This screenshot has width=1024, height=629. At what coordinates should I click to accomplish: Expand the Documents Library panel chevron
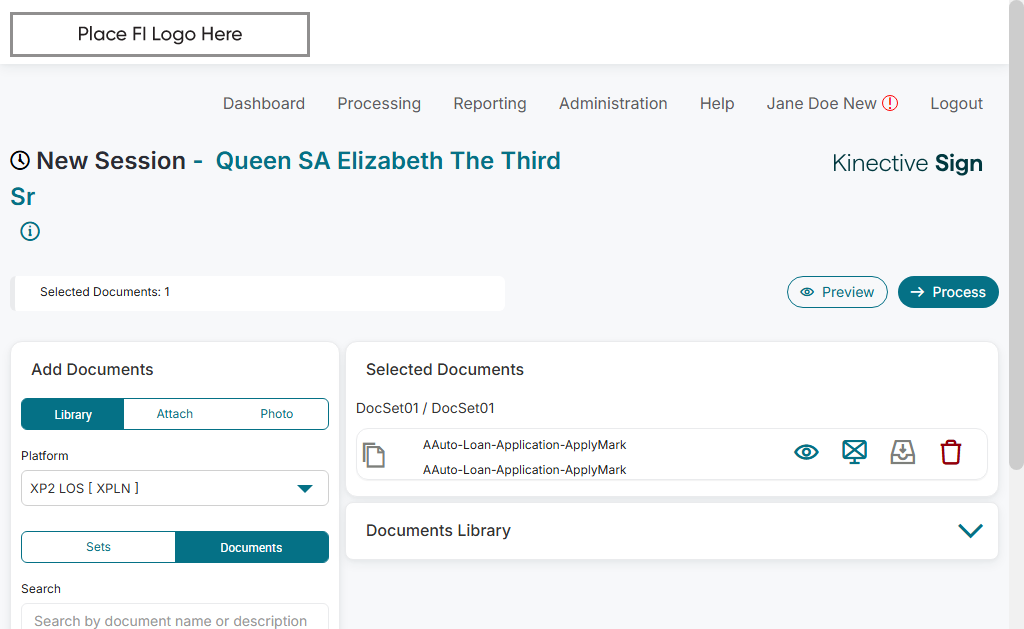click(970, 531)
